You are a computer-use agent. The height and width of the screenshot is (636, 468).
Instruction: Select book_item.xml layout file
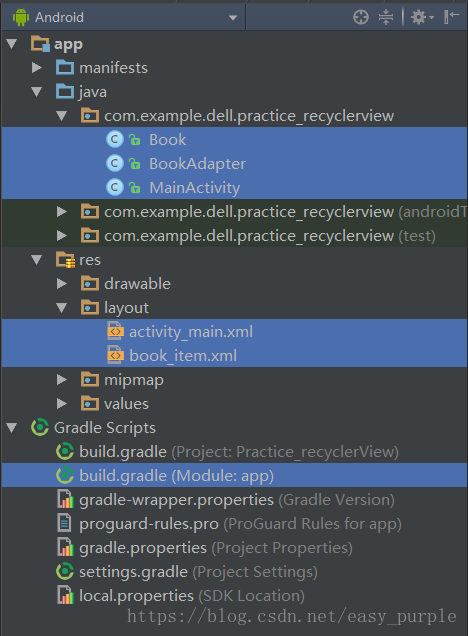(234, 356)
